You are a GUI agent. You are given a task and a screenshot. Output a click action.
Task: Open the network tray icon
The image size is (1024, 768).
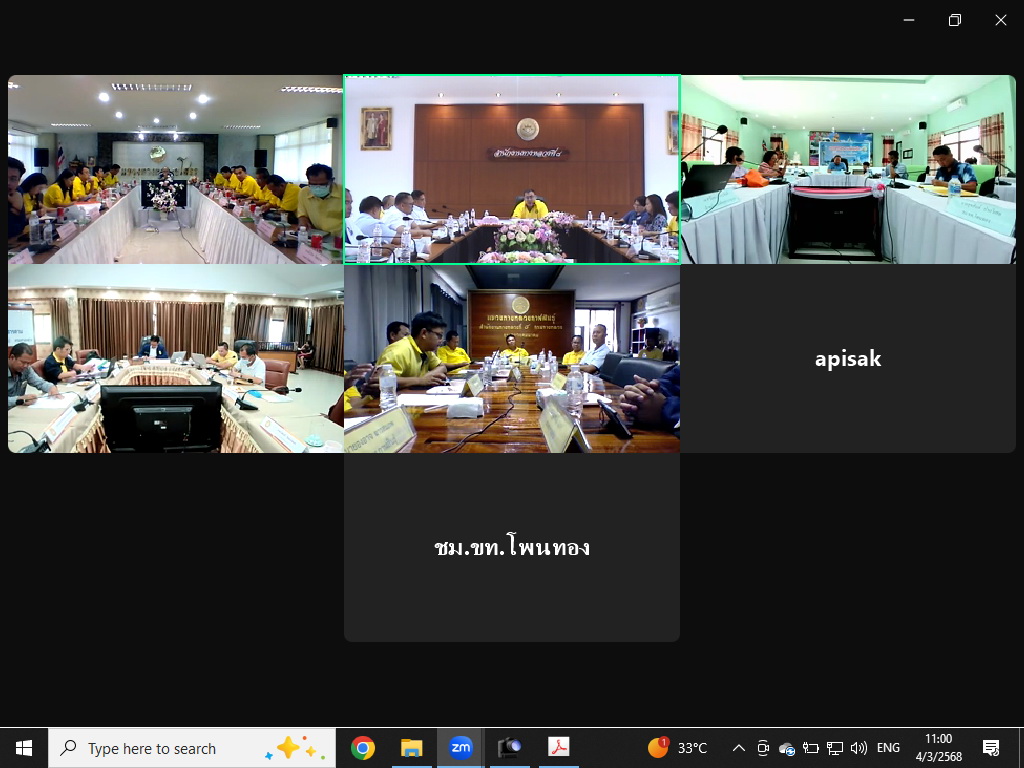click(834, 748)
